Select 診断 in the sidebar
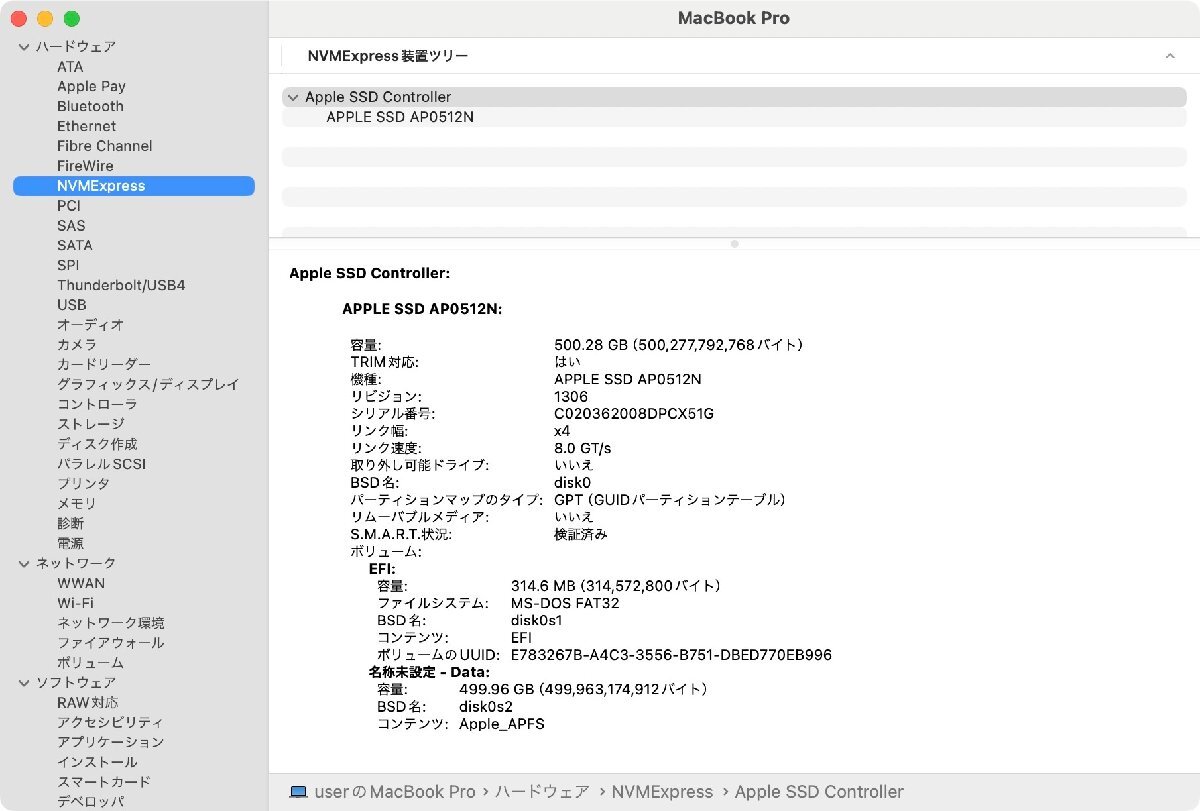Image resolution: width=1200 pixels, height=811 pixels. [70, 523]
